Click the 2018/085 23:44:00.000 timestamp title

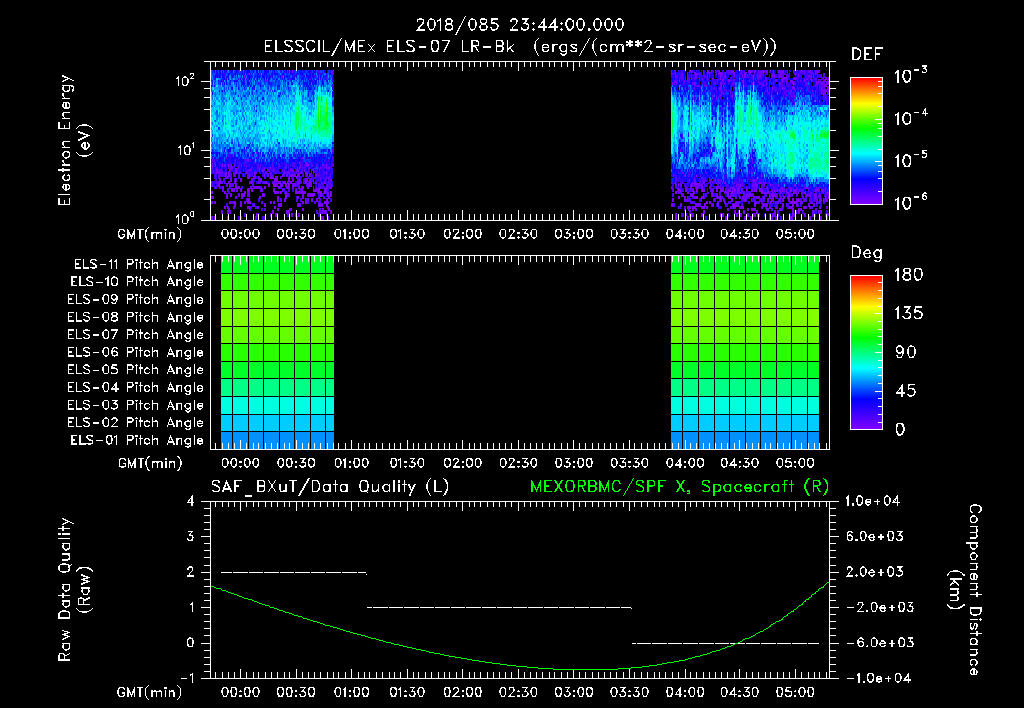[519, 26]
